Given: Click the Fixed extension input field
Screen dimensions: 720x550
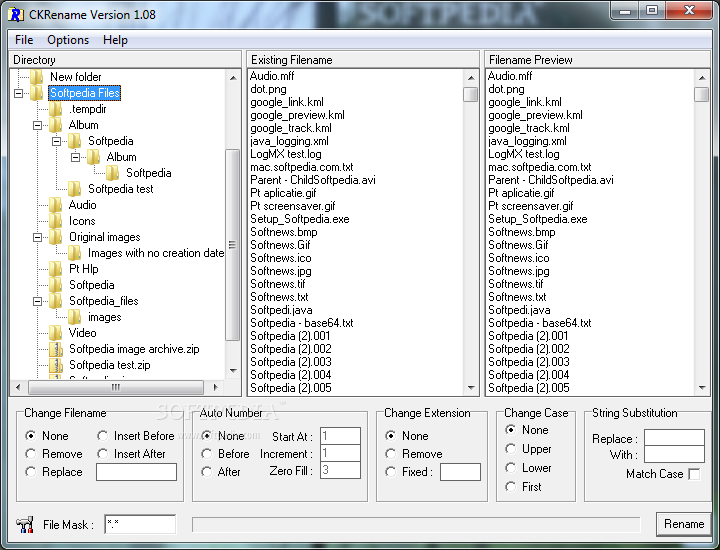Looking at the screenshot, I should pyautogui.click(x=460, y=472).
